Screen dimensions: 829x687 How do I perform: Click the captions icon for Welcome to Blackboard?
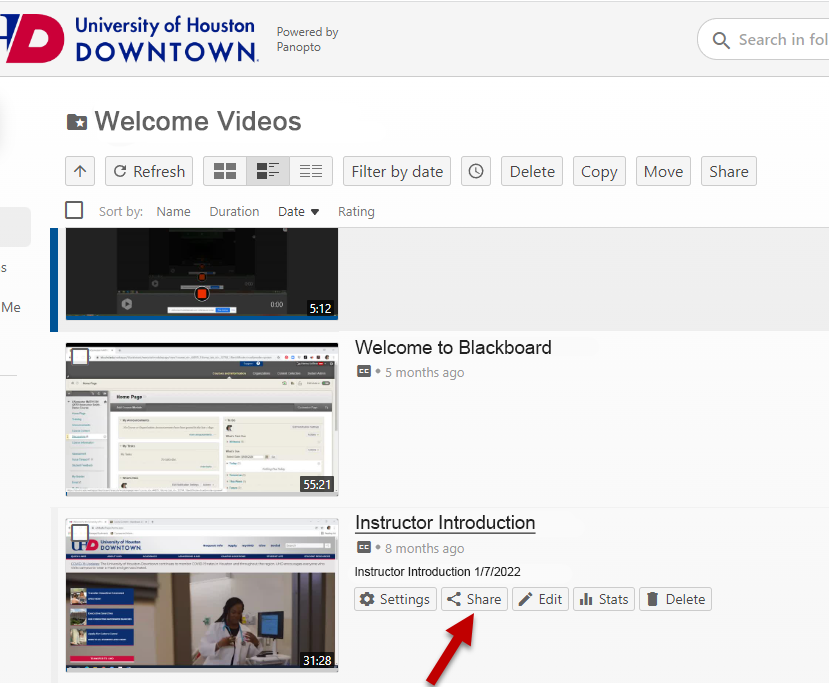point(364,371)
